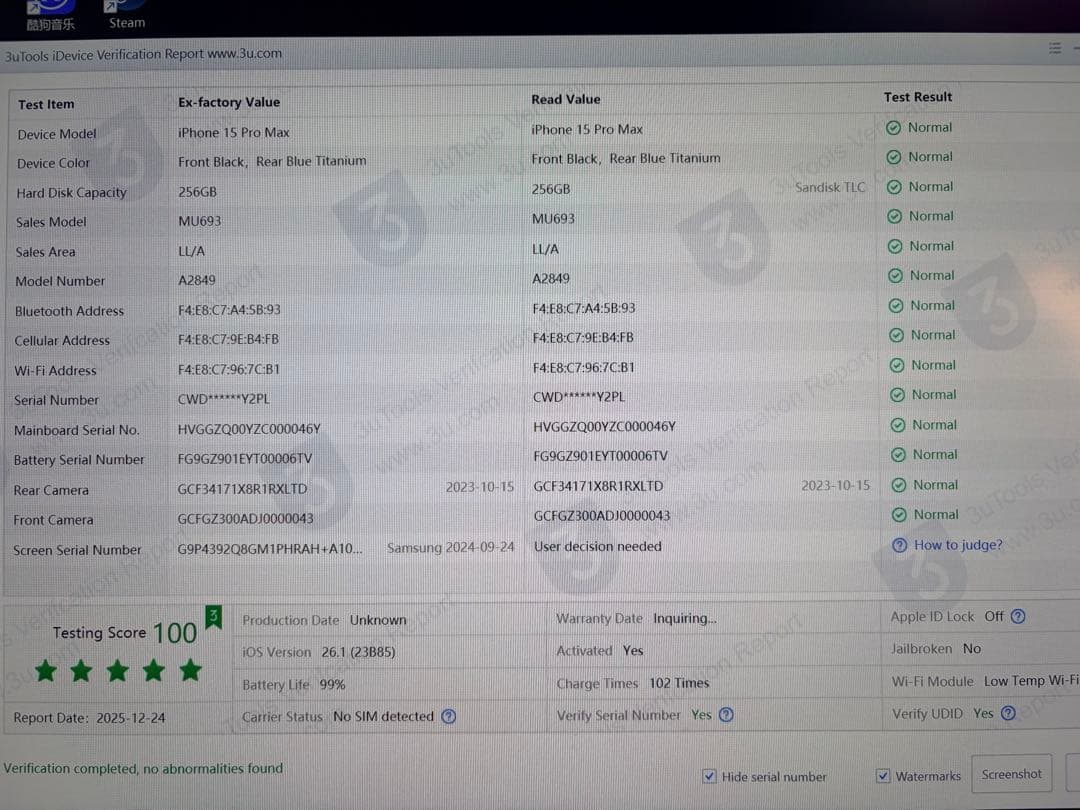Image resolution: width=1080 pixels, height=810 pixels.
Task: Click the Normal check icon for Model Number
Action: point(895,276)
